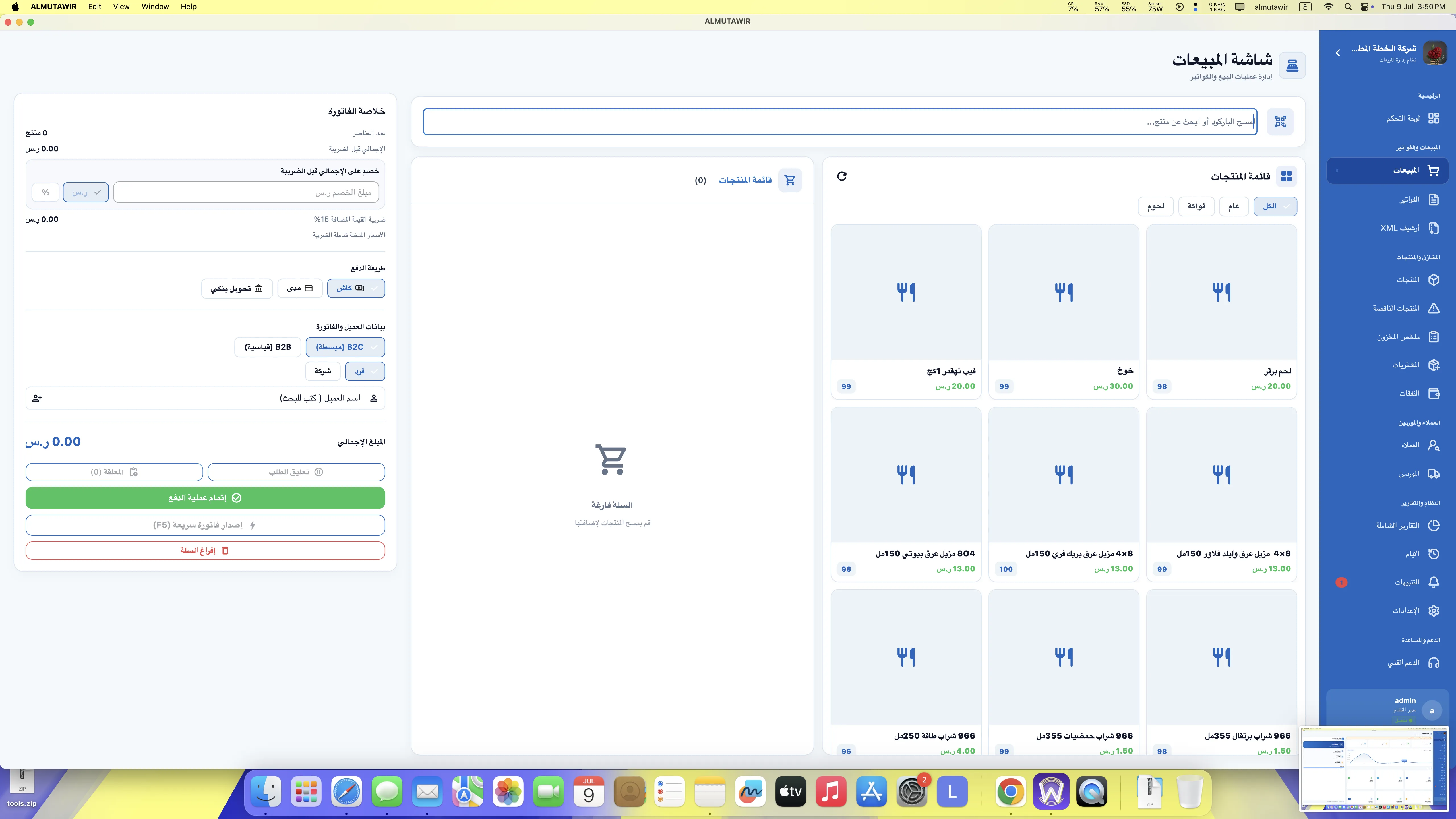Click المعلقة (0) button
The width and height of the screenshot is (1456, 819).
coord(114,472)
